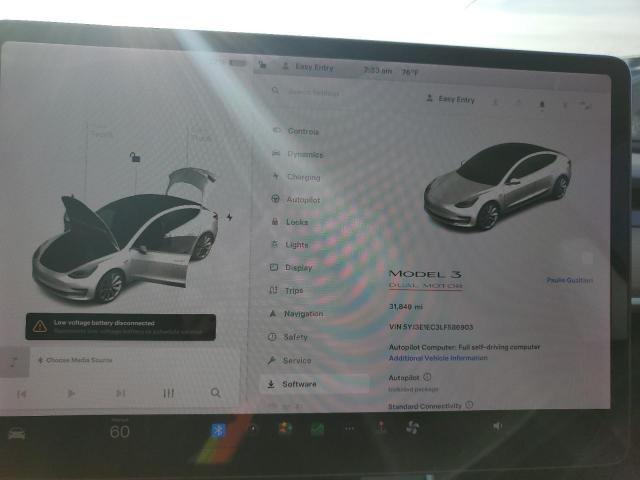
Task: Open the Bluetooth app in the bottom bar
Action: click(x=218, y=430)
